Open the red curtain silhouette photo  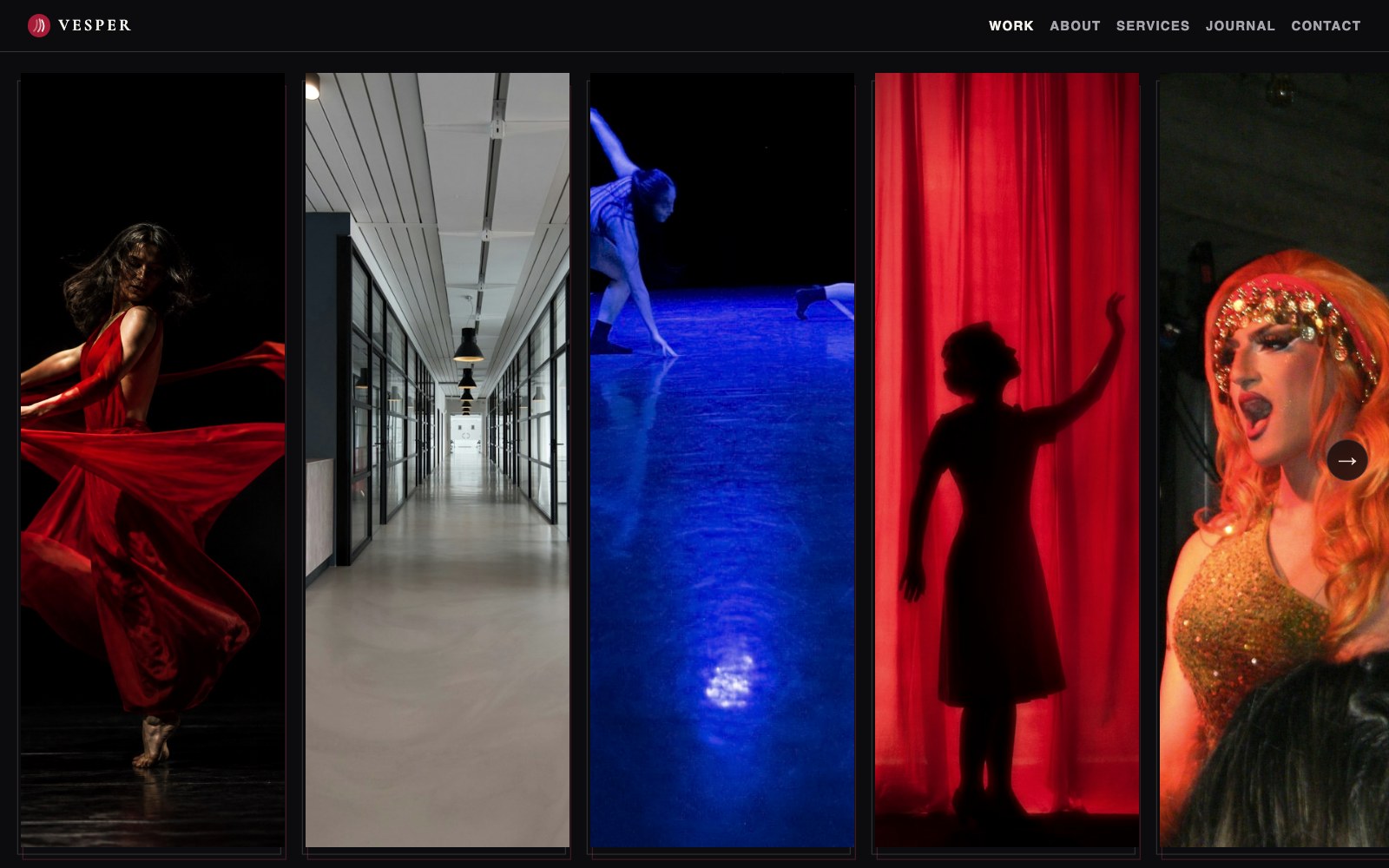tap(1007, 460)
